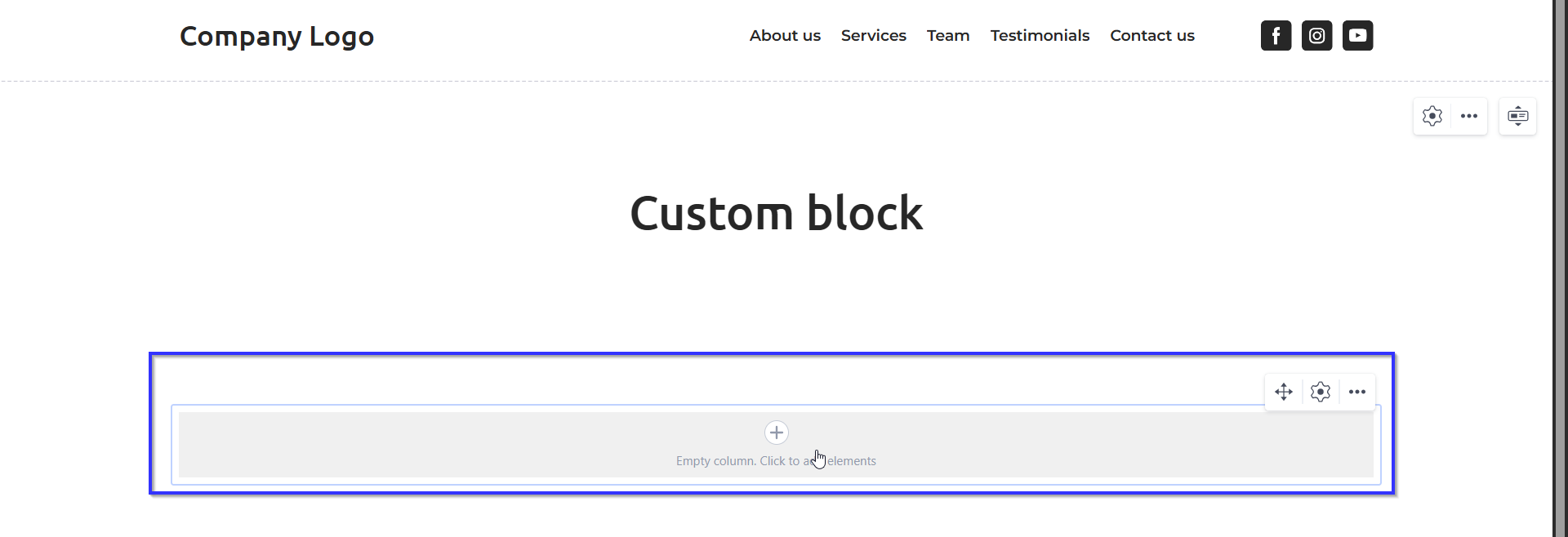The width and height of the screenshot is (1568, 537).
Task: Click the vertical scrollbar on the right edge
Action: (x=1560, y=268)
